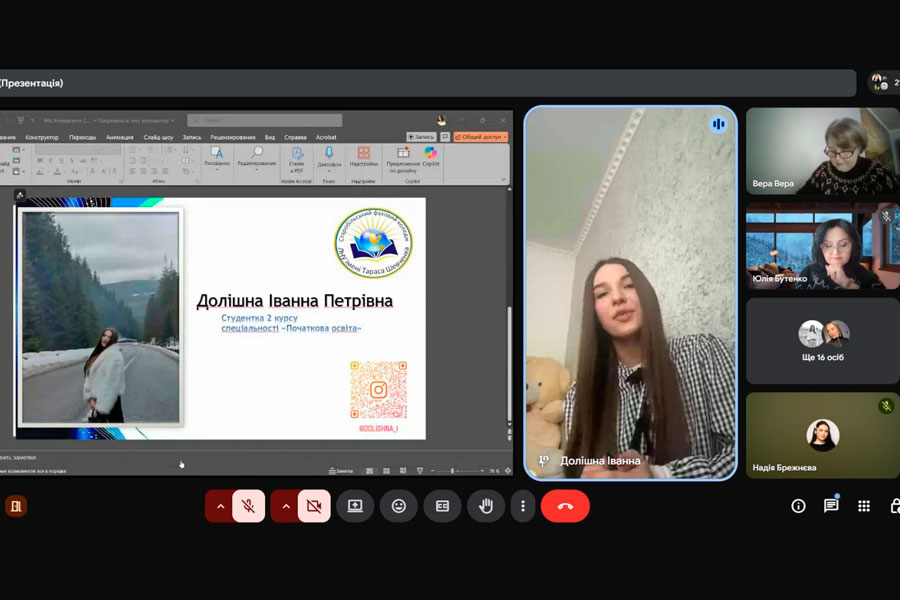Screen dimensions: 900x600
Task: Open the Анимация ribbon tab
Action: pyautogui.click(x=119, y=137)
